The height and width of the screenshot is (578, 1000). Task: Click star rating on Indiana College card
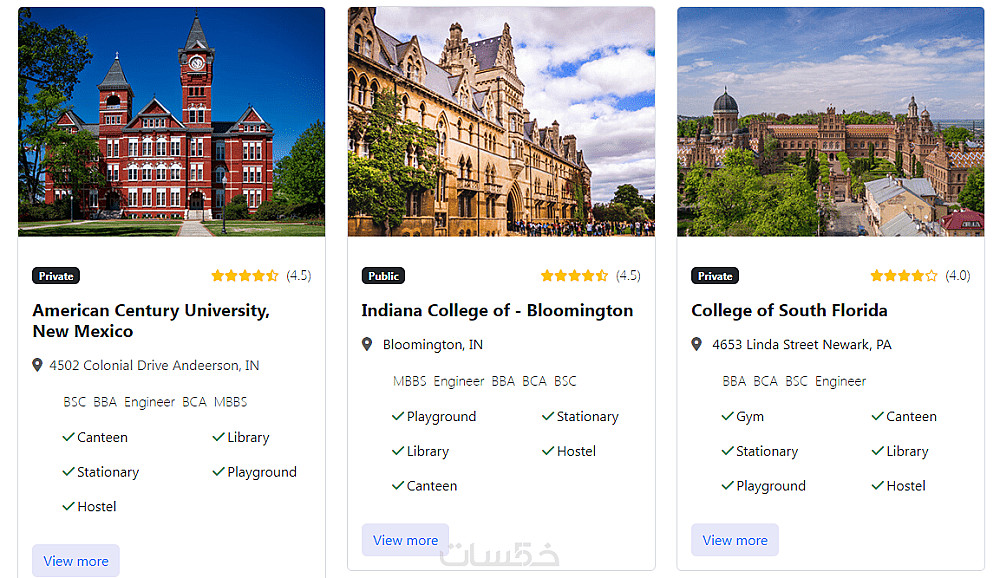point(574,276)
